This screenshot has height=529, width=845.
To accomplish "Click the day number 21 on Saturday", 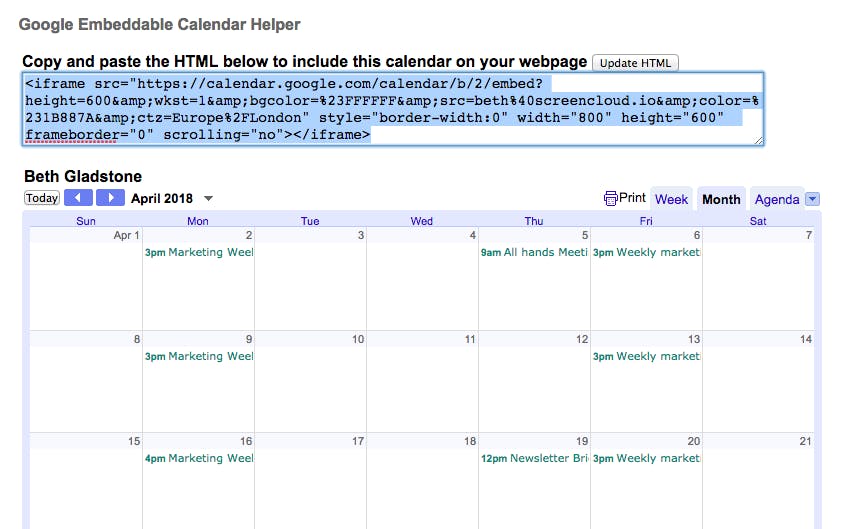I will tap(805, 441).
